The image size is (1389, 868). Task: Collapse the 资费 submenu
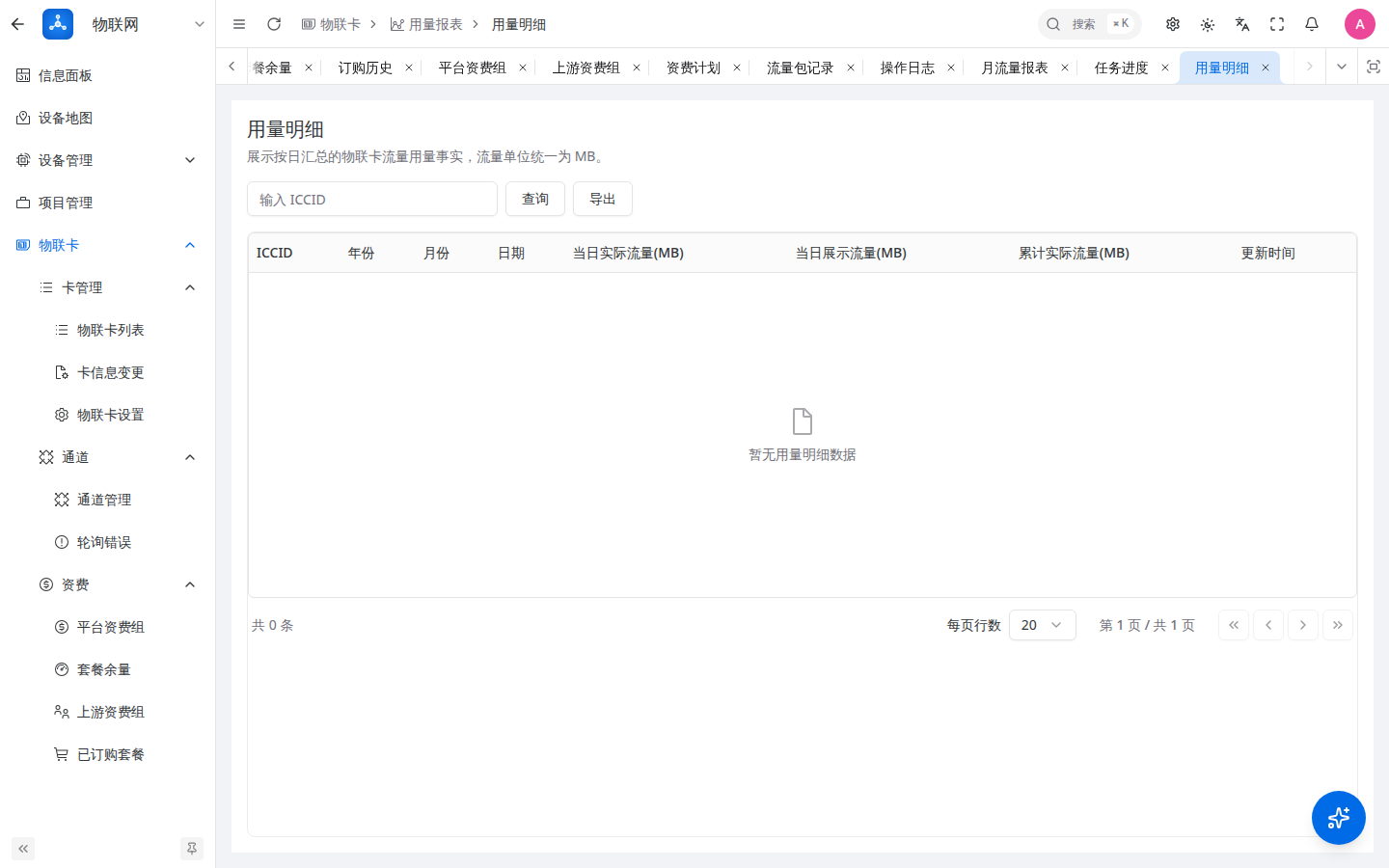click(108, 584)
